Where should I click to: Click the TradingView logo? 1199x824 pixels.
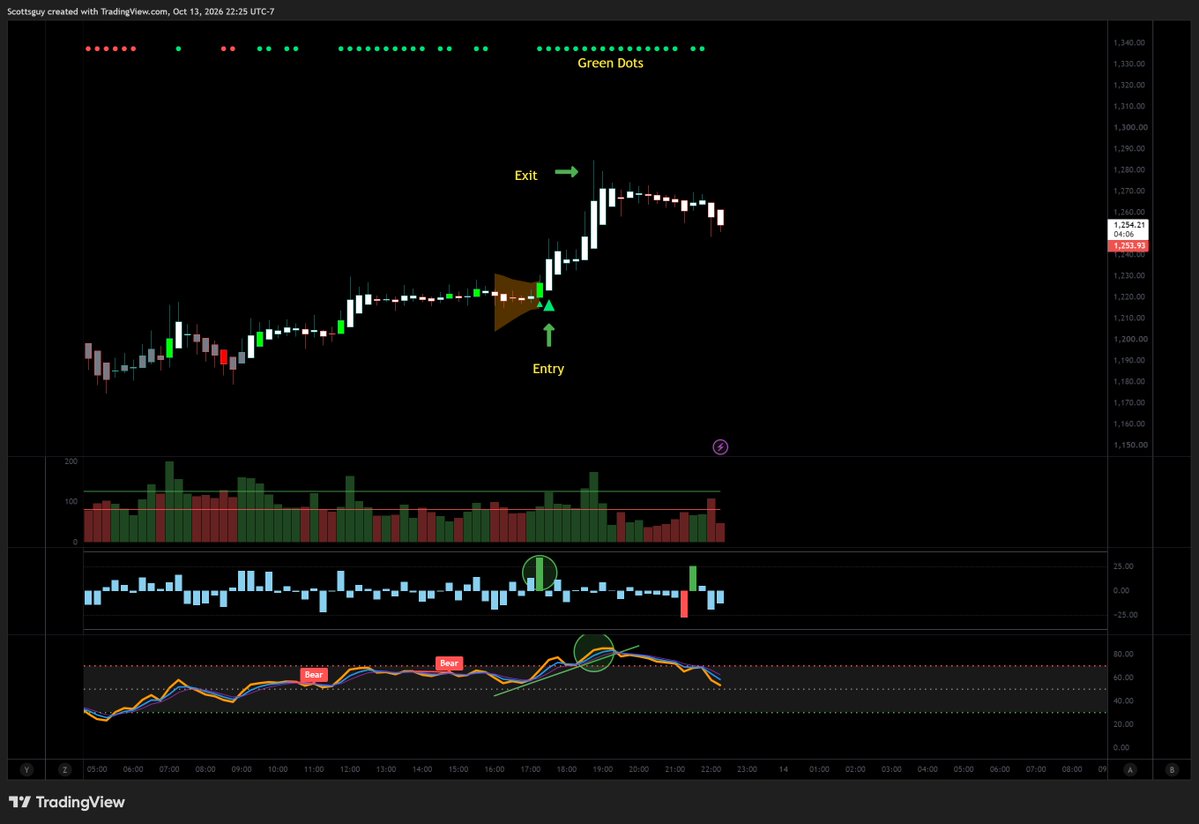[67, 802]
